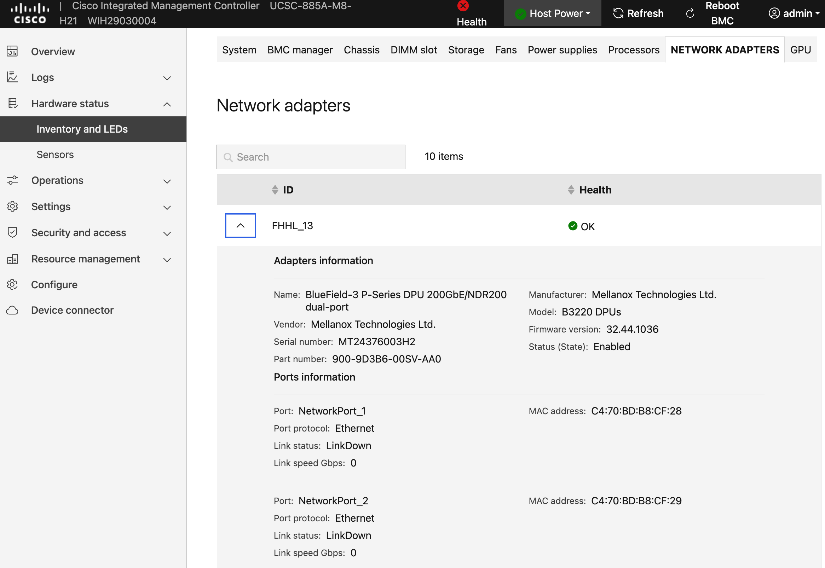
Task: Switch to the Fans tab
Action: click(x=506, y=49)
